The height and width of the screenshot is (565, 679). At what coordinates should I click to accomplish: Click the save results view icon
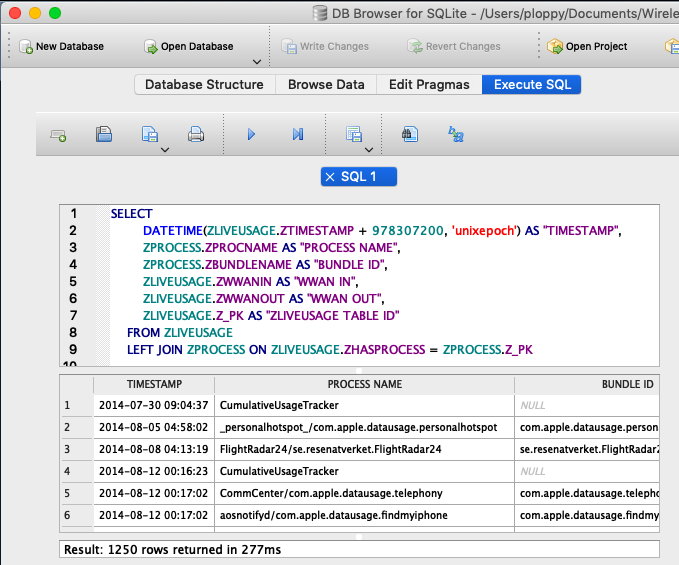[354, 134]
